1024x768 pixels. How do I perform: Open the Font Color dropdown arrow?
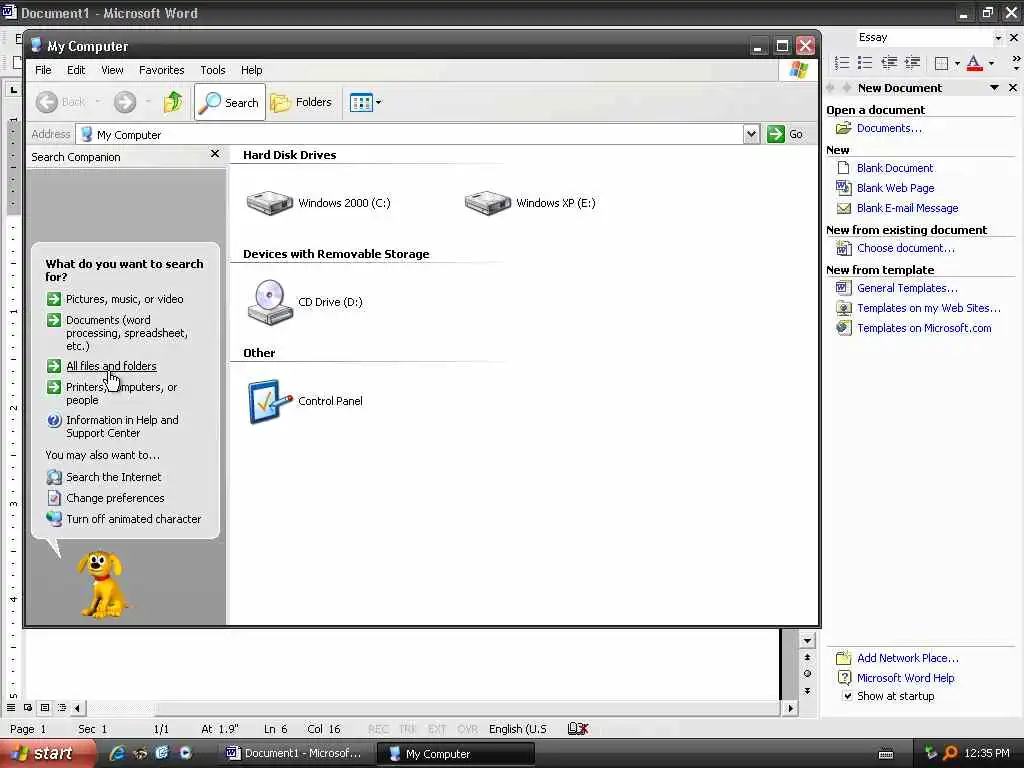[991, 63]
